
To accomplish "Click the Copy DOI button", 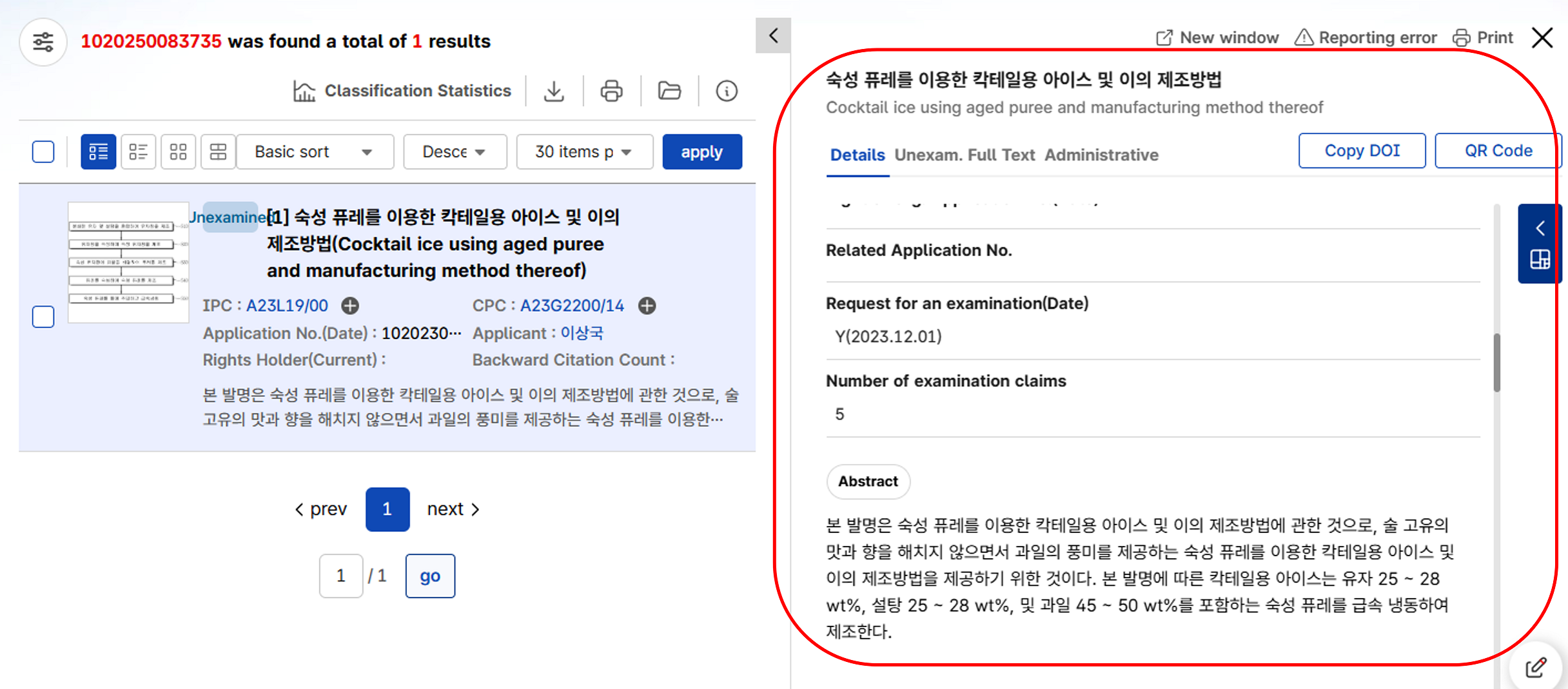I will tap(1362, 151).
